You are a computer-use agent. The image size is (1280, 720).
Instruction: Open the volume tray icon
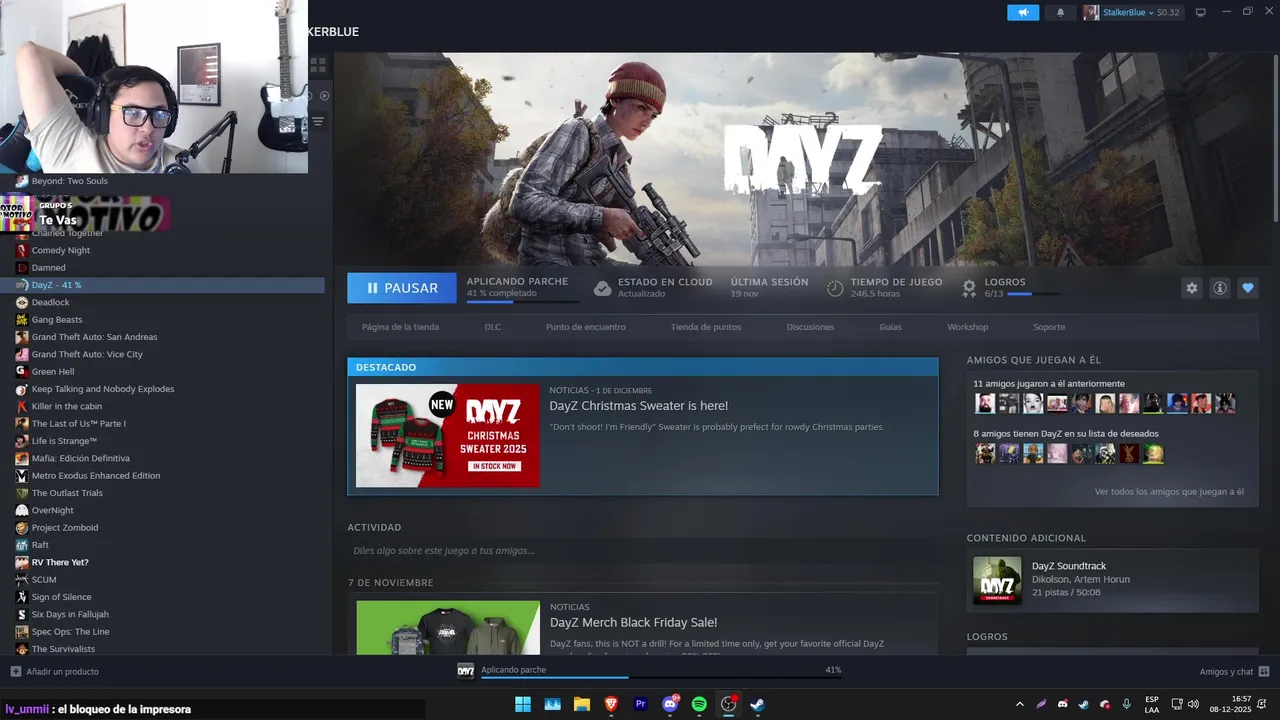(1193, 704)
